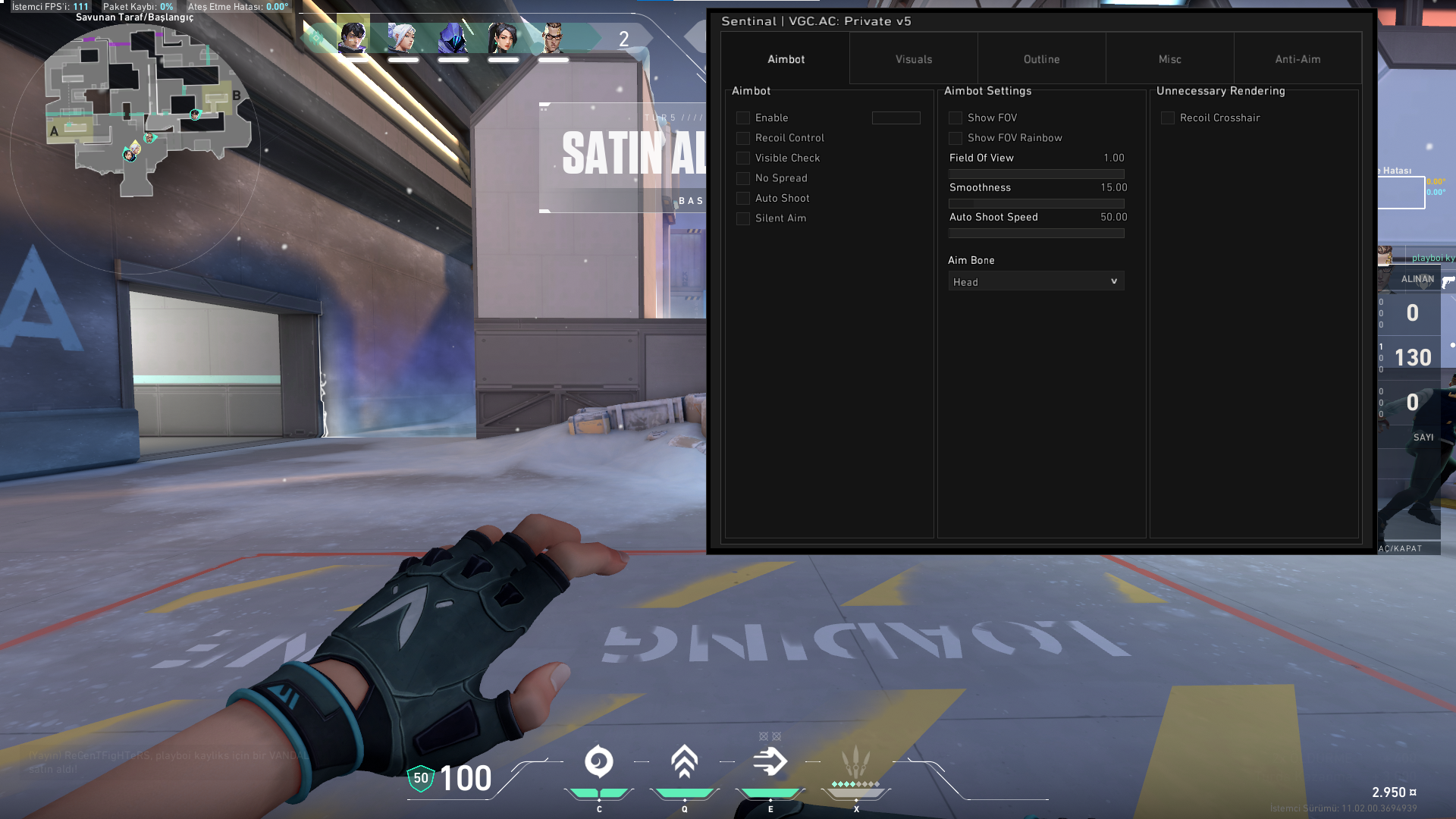Screen dimensions: 1456x819
Task: Click the C ability swirl icon
Action: (x=599, y=761)
